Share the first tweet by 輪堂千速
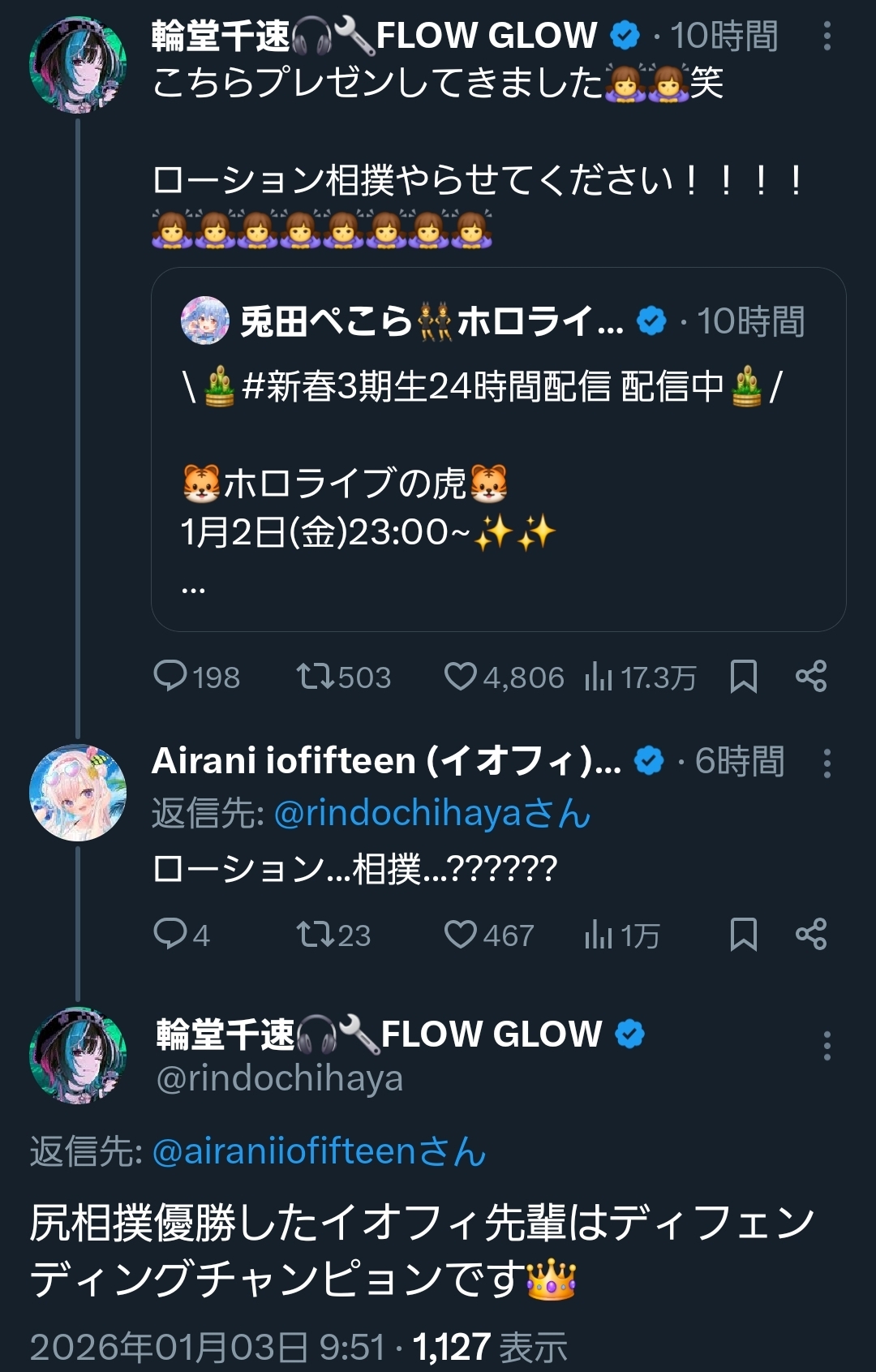The image size is (876, 1372). click(x=811, y=676)
